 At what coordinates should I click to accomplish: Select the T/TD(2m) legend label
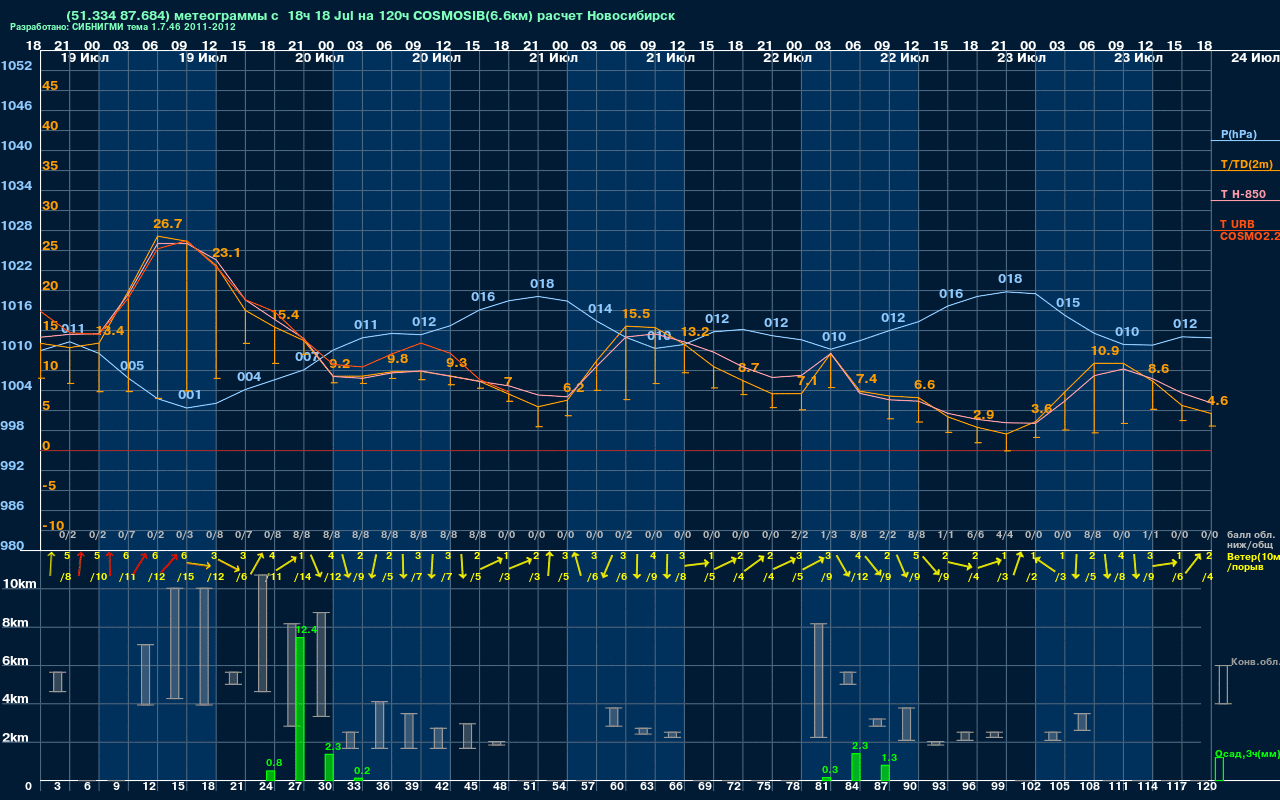click(1245, 164)
